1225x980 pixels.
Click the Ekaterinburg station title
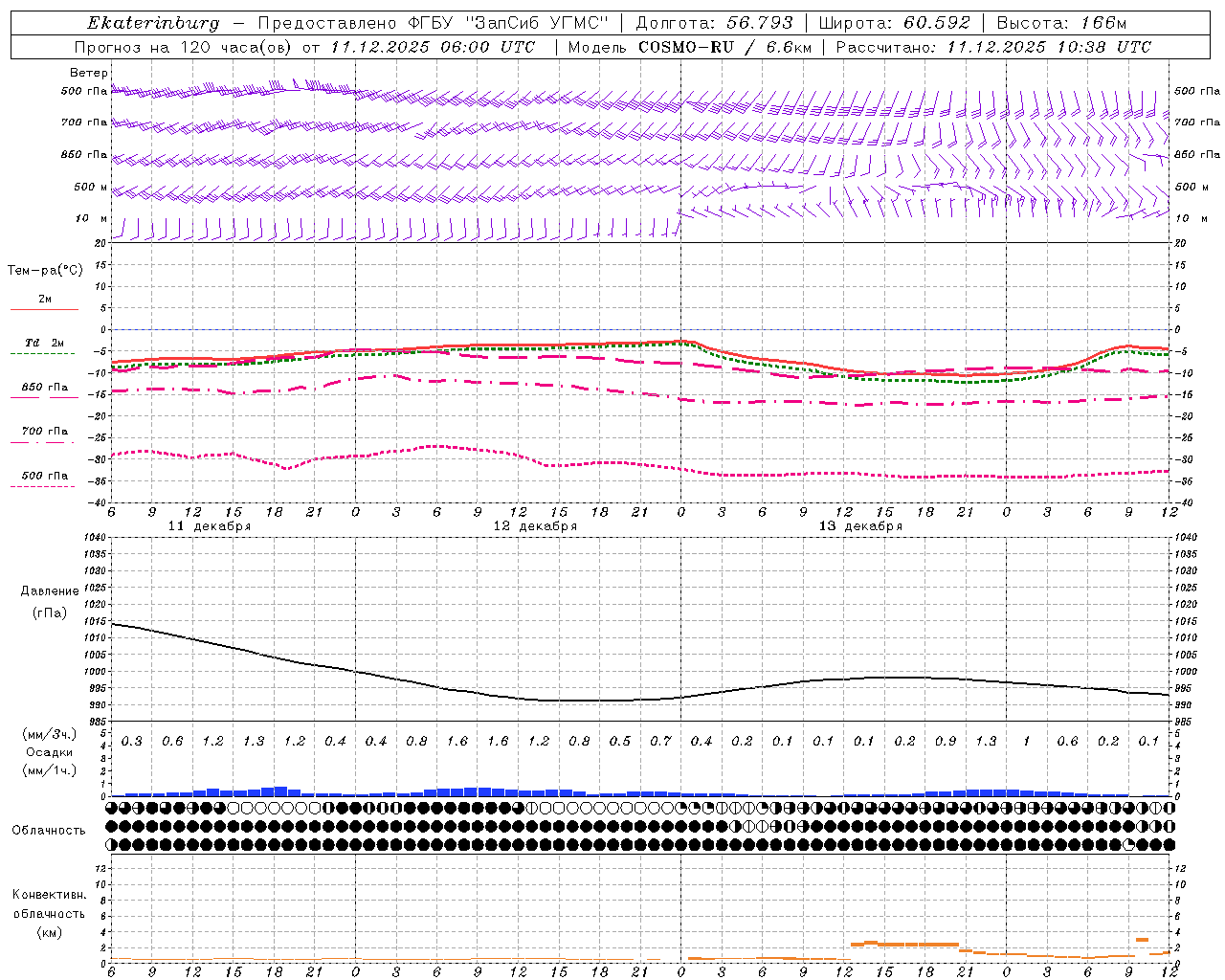pos(153,23)
